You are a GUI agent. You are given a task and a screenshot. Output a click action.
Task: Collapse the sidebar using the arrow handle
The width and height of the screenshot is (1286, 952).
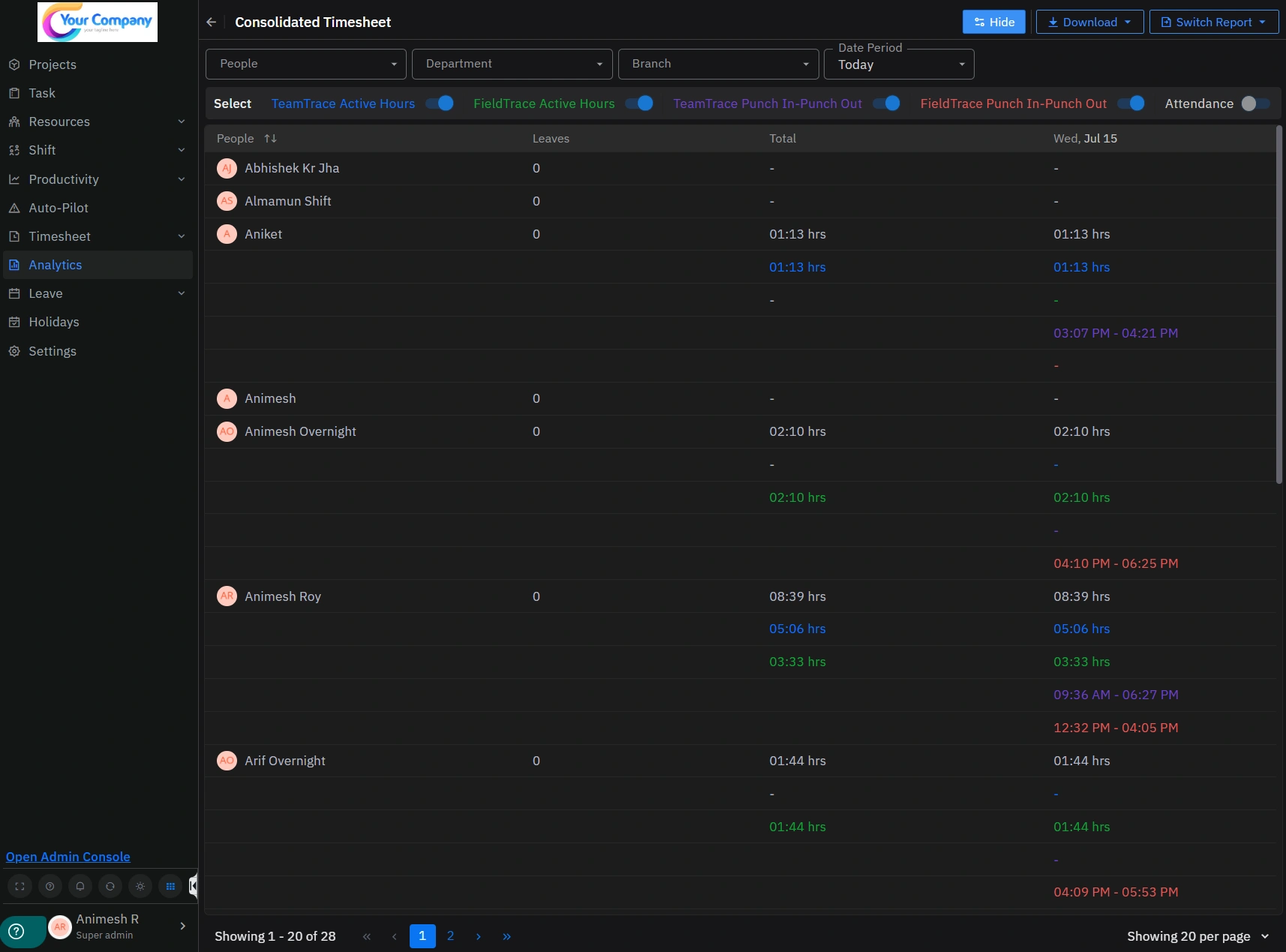click(194, 886)
